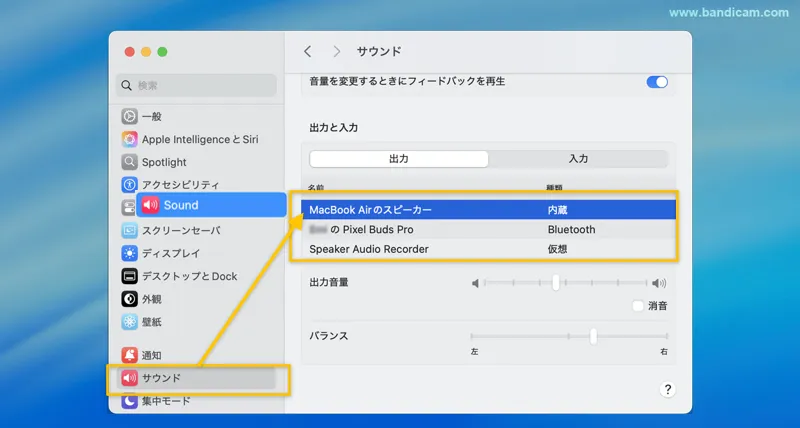Image resolution: width=800 pixels, height=428 pixels.
Task: Check the 消音 mute checkbox
Action: [x=638, y=306]
